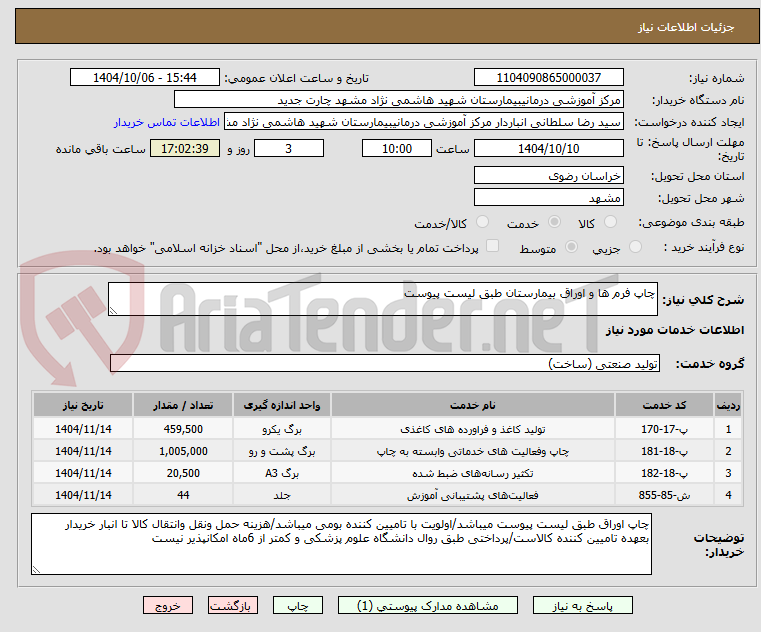Image resolution: width=761 pixels, height=632 pixels.
Task: Open مشاهده مدارک پیوستی (1) button
Action: [x=428, y=605]
